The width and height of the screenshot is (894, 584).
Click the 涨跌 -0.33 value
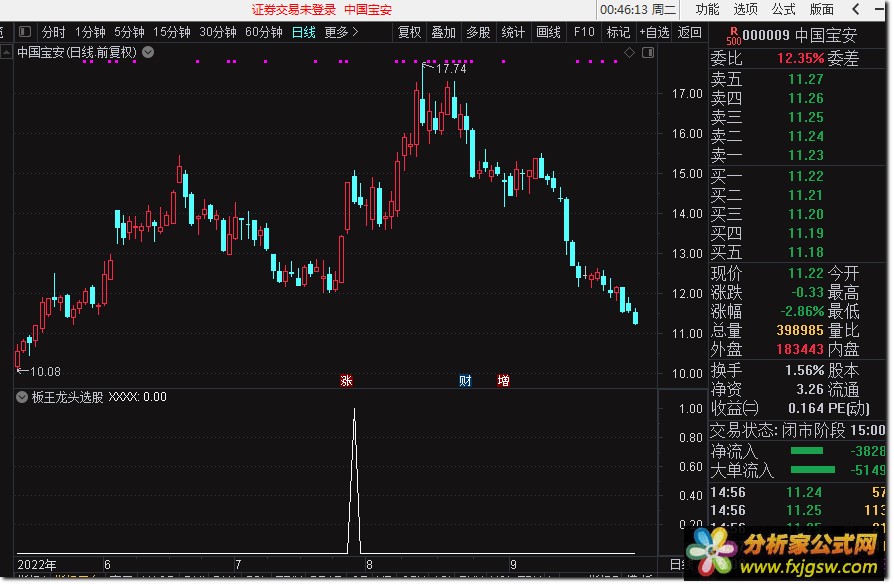807,293
